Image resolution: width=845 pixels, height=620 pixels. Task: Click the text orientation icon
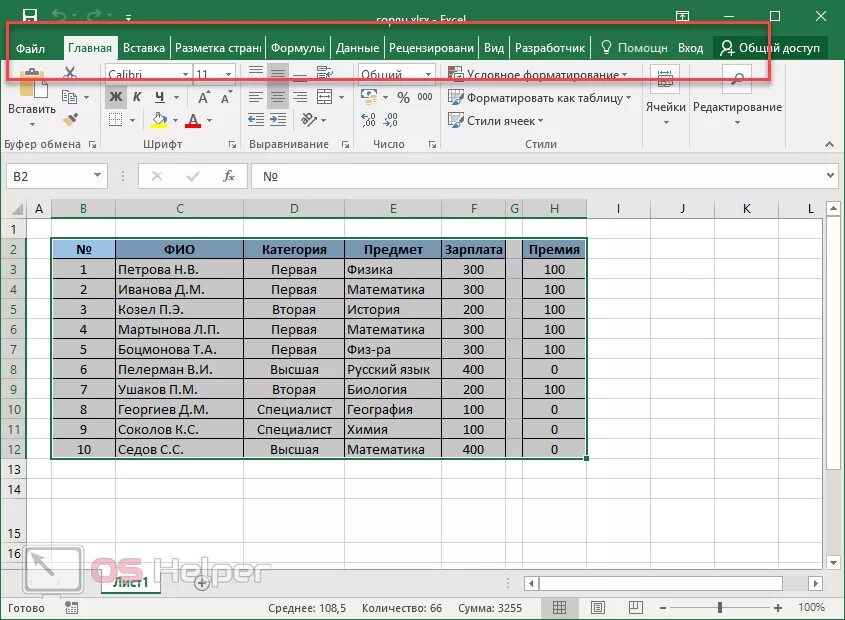(309, 120)
